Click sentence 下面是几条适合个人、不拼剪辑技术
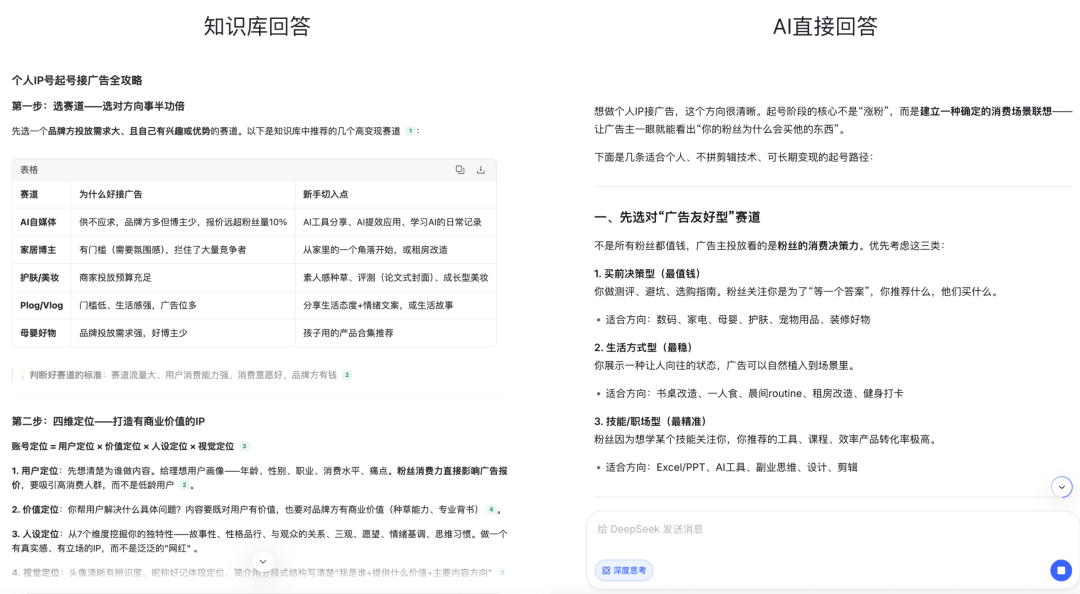 734,157
